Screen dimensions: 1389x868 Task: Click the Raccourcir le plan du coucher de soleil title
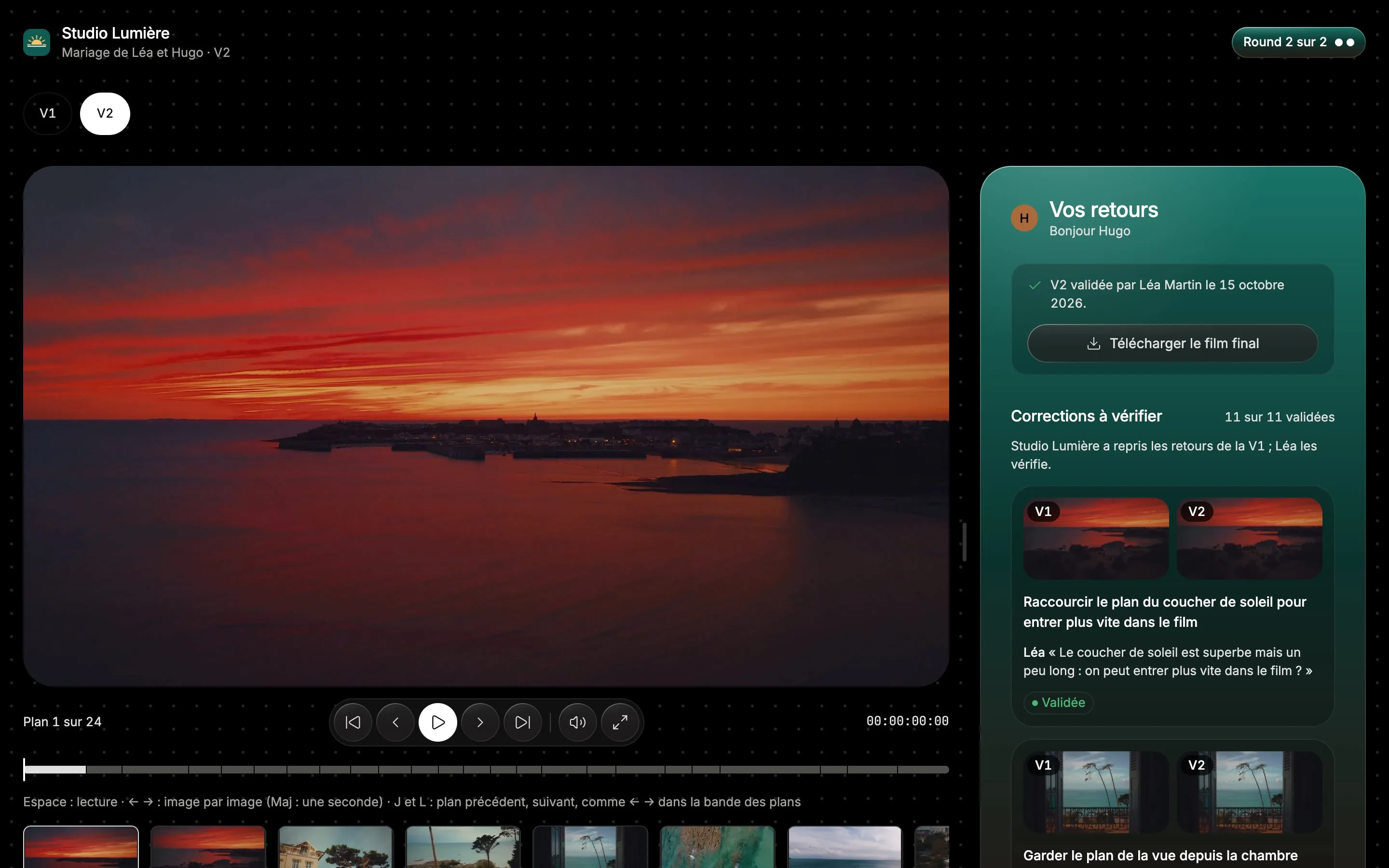tap(1165, 612)
